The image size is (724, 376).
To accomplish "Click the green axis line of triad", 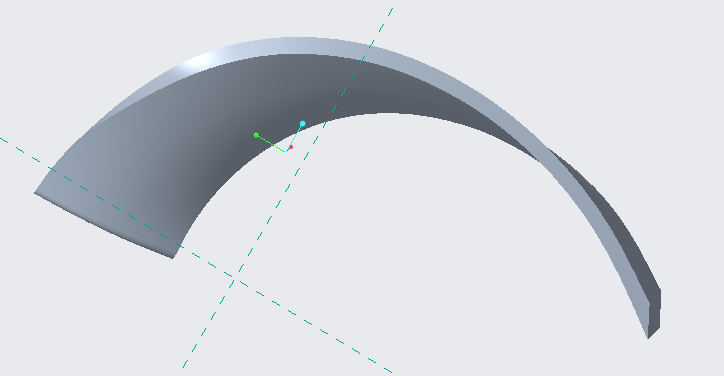I will click(x=272, y=143).
